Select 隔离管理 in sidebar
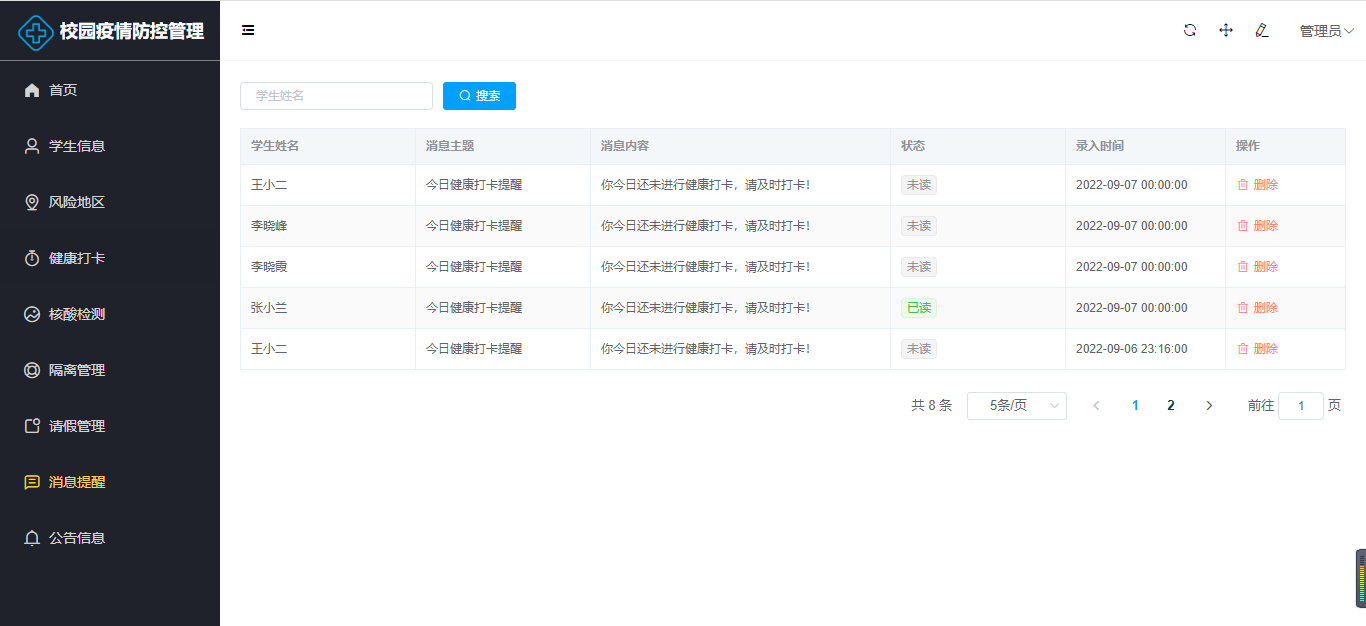 76,370
